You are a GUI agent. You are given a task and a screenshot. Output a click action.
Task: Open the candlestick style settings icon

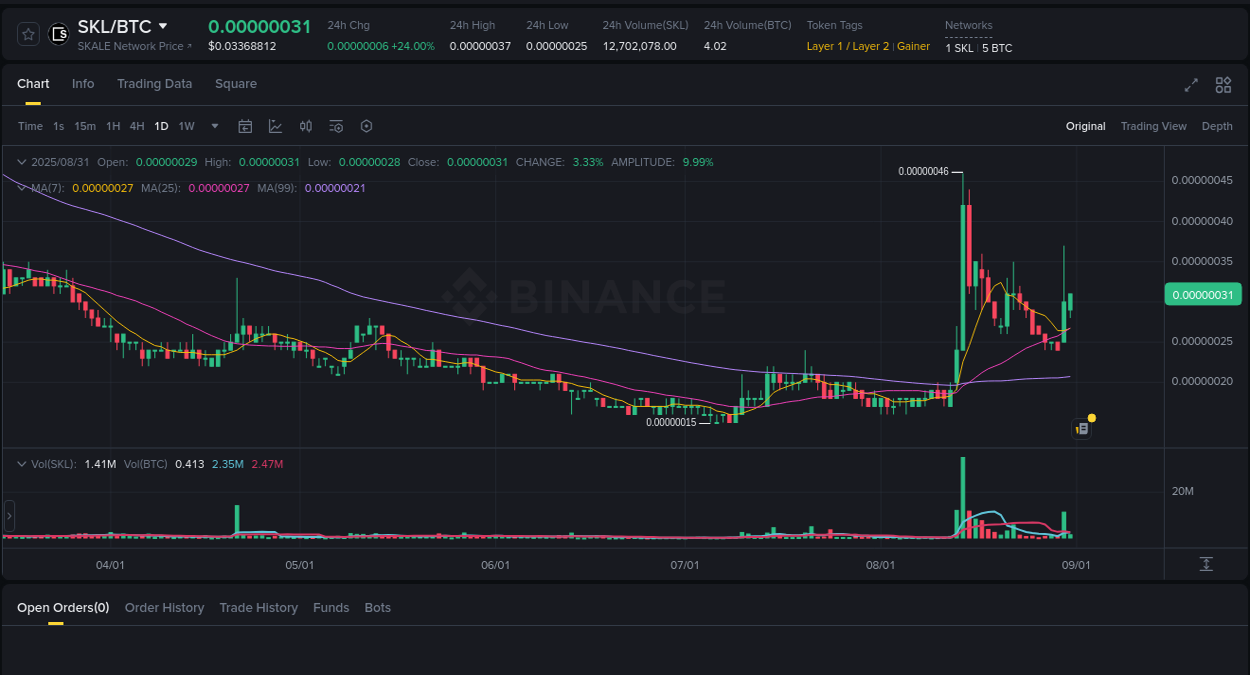306,126
